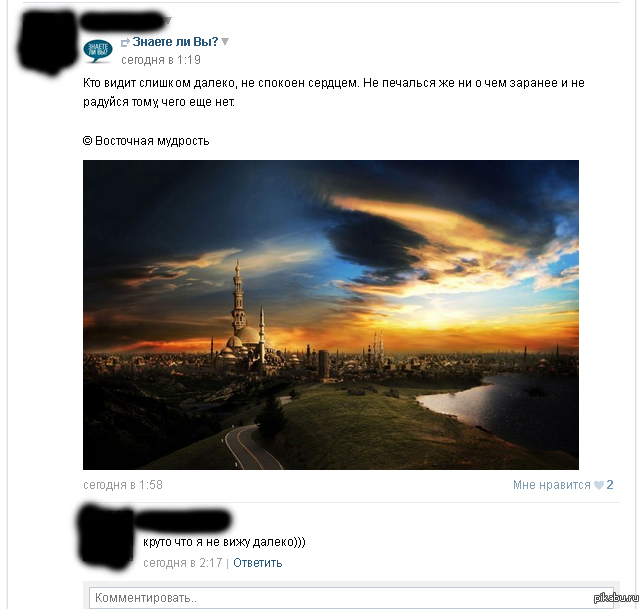This screenshot has width=644, height=609.
Task: Open the redacted commenter's name link
Action: tap(183, 520)
